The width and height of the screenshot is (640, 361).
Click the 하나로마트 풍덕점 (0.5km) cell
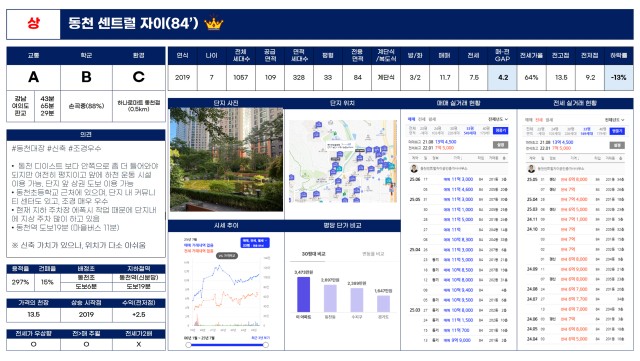click(139, 106)
